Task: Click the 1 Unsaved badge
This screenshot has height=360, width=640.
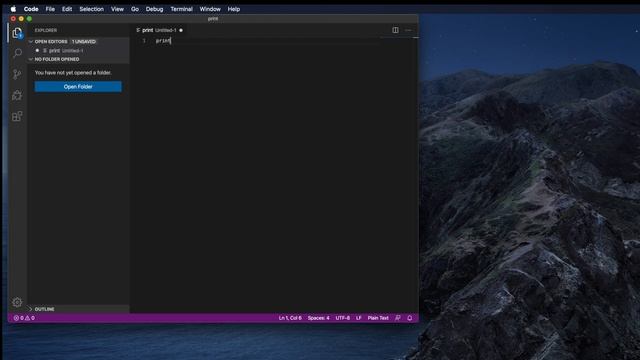Action: (x=84, y=42)
